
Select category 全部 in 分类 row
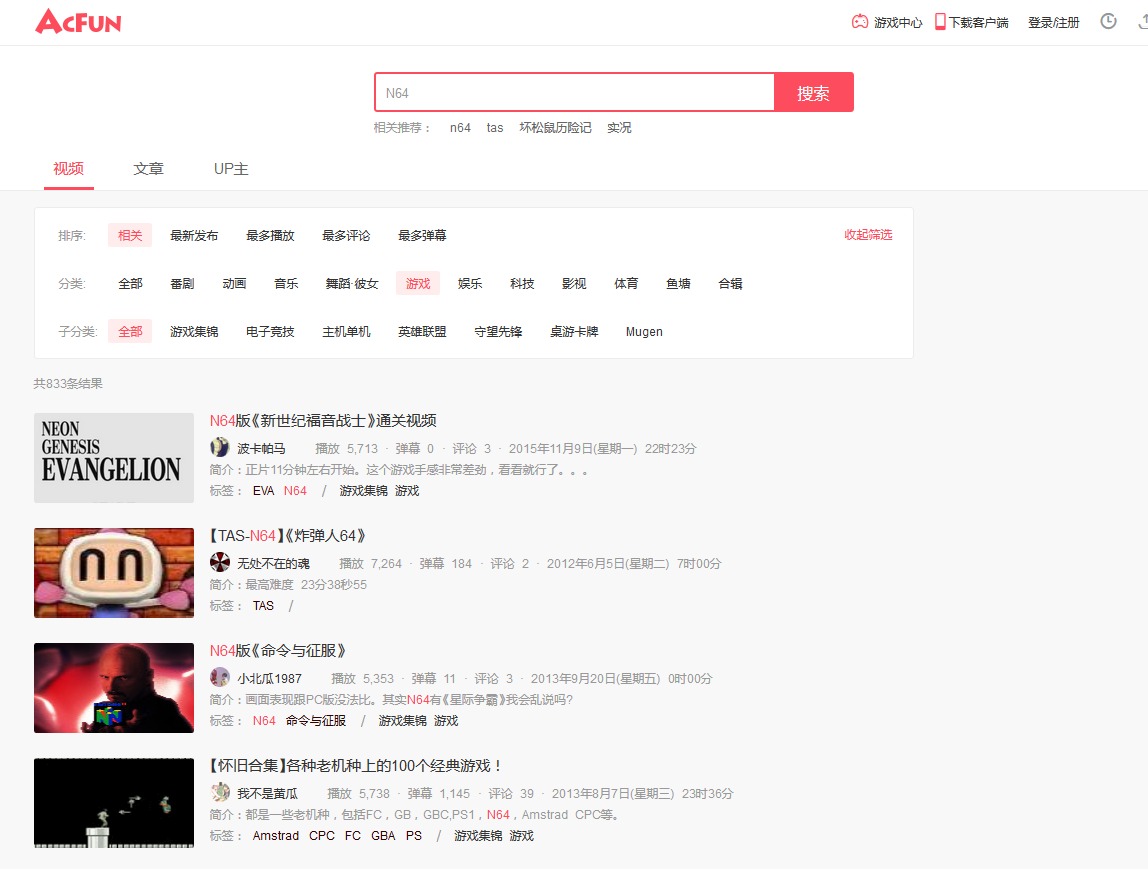point(130,284)
